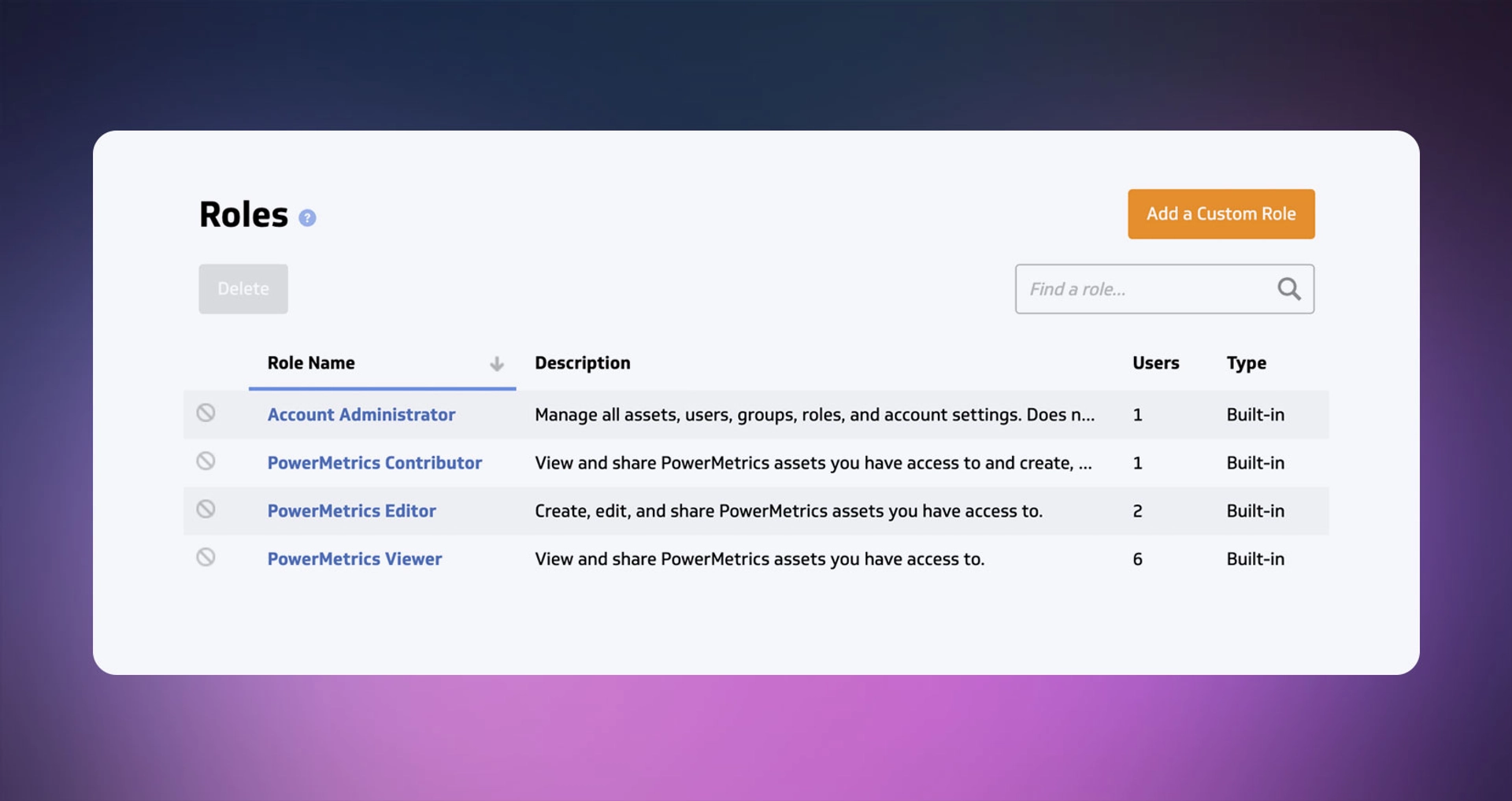
Task: Click the PowerMetrics Viewer description text
Action: click(x=759, y=559)
